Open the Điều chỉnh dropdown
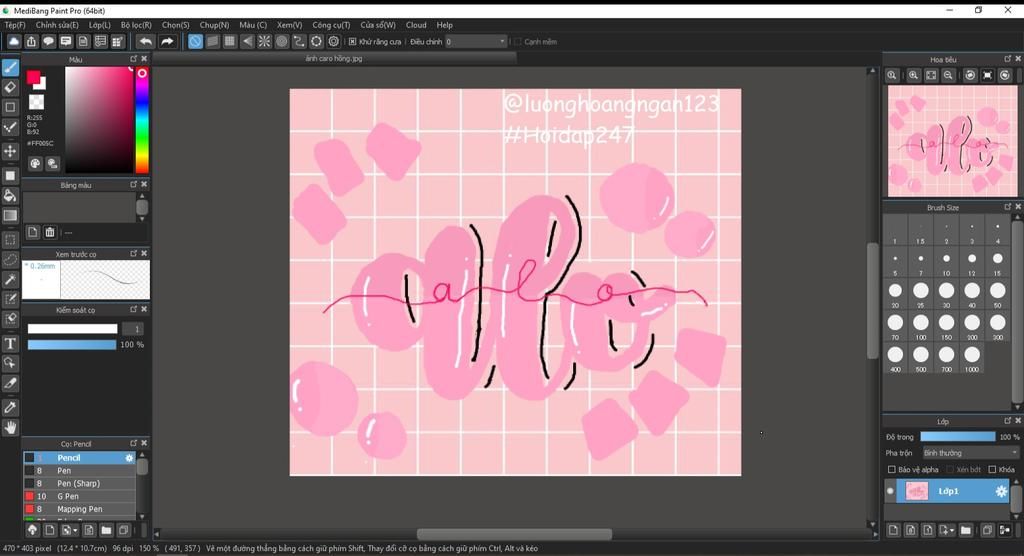The width and height of the screenshot is (1024, 556). pyautogui.click(x=475, y=42)
